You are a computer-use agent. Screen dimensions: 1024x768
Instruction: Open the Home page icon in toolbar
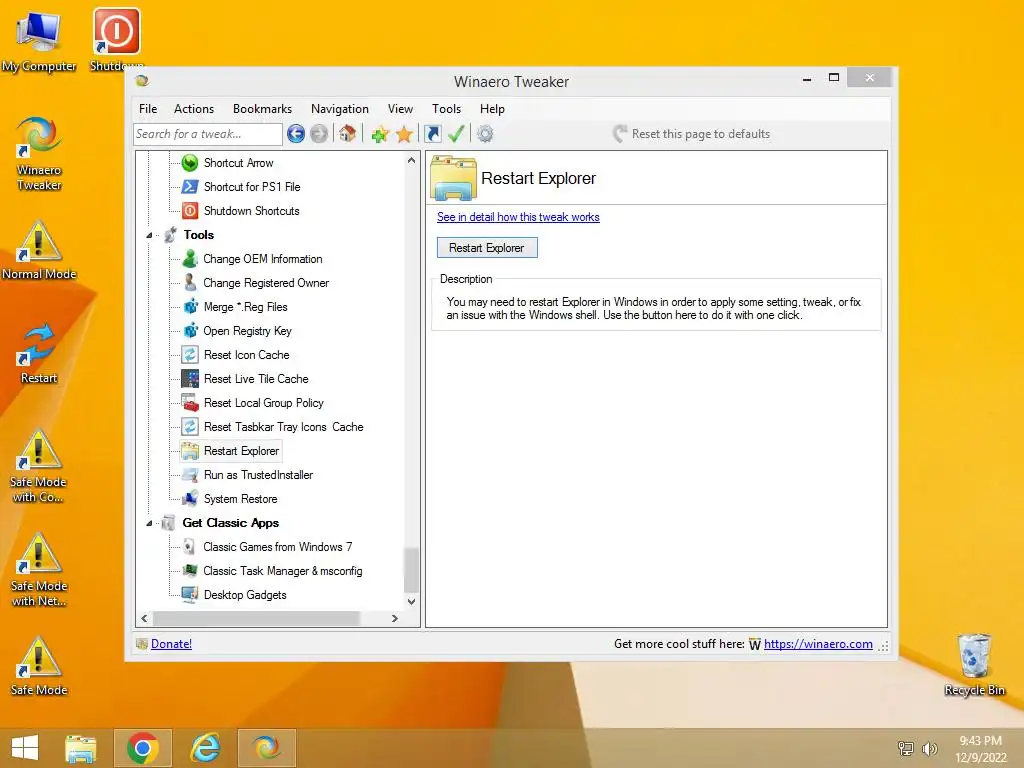347,134
